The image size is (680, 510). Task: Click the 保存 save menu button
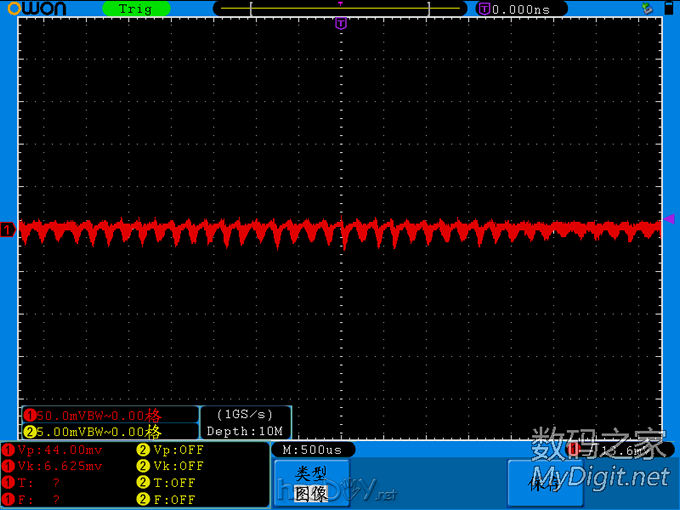pos(545,483)
